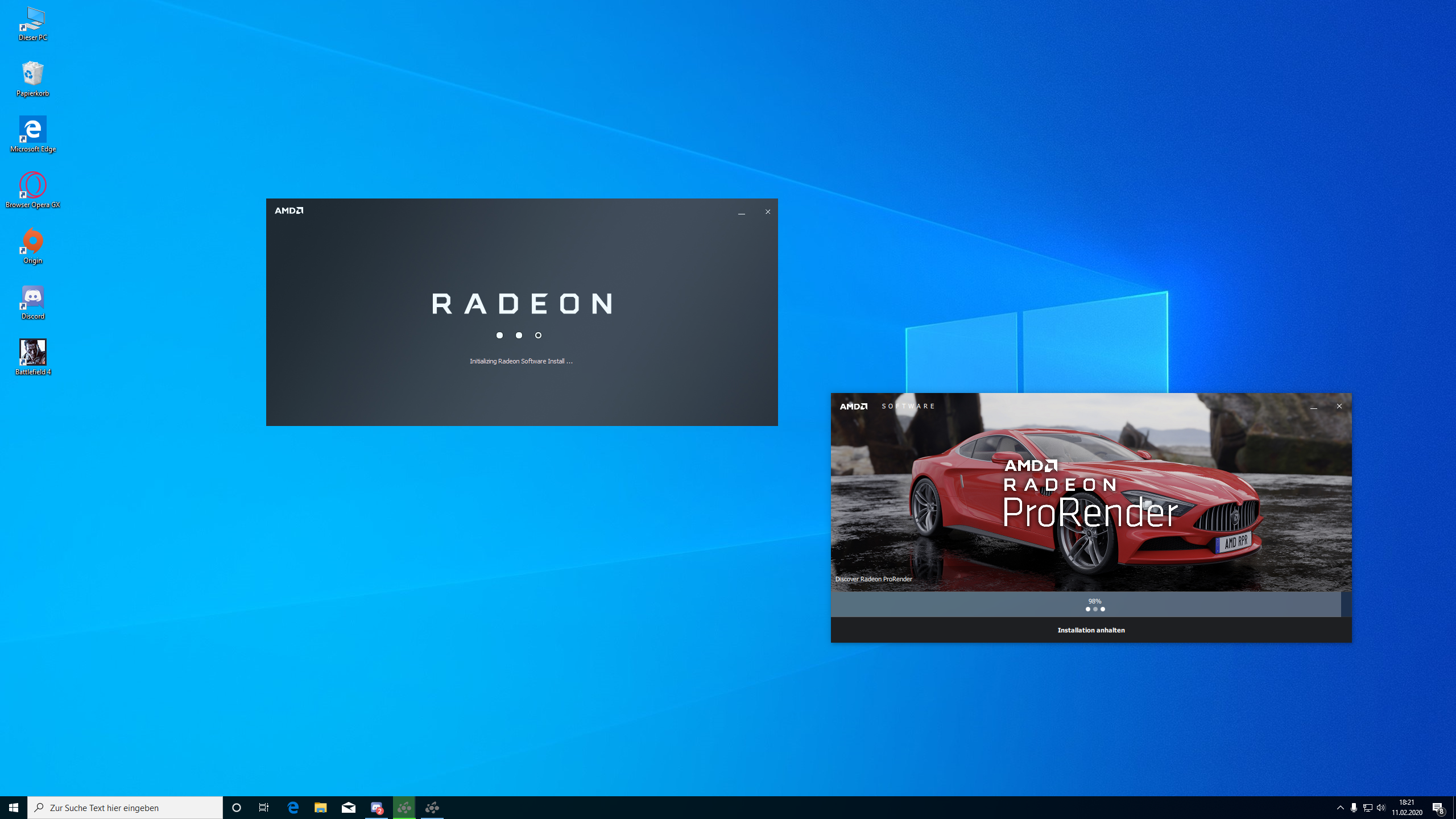Show hidden system tray icons
This screenshot has height=819, width=1456.
[x=1341, y=808]
